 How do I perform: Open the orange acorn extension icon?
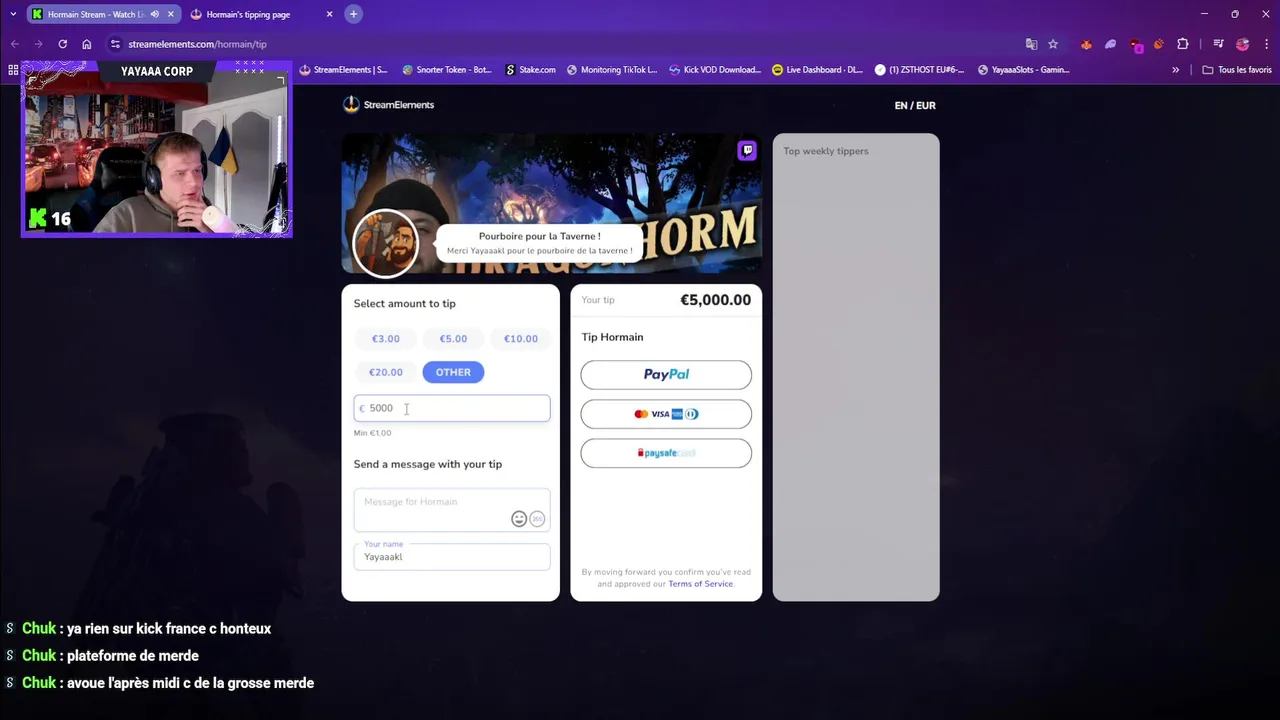[1158, 44]
